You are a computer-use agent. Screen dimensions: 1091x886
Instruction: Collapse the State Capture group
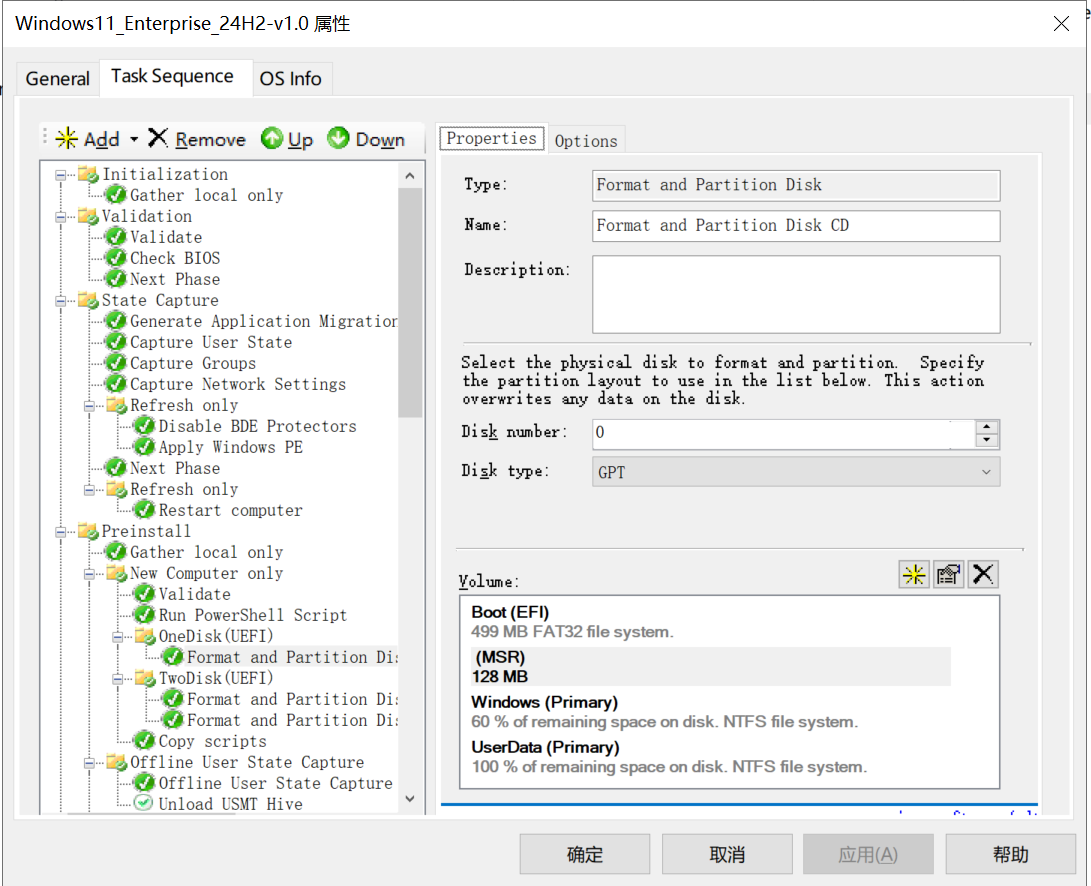click(x=61, y=300)
